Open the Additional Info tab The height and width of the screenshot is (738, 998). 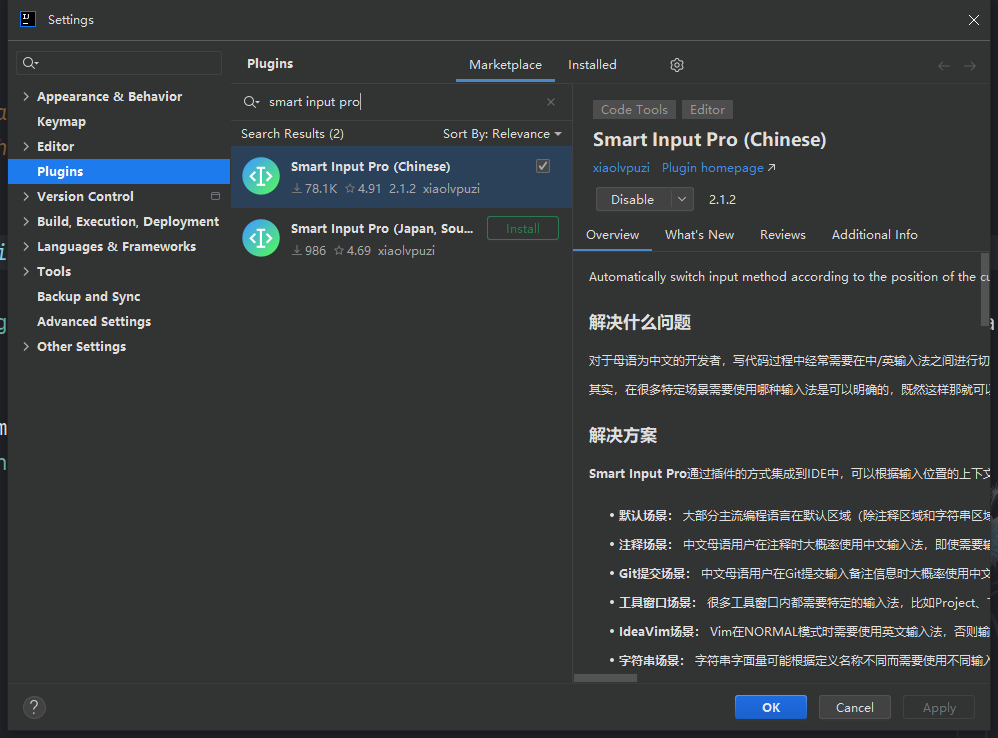875,235
